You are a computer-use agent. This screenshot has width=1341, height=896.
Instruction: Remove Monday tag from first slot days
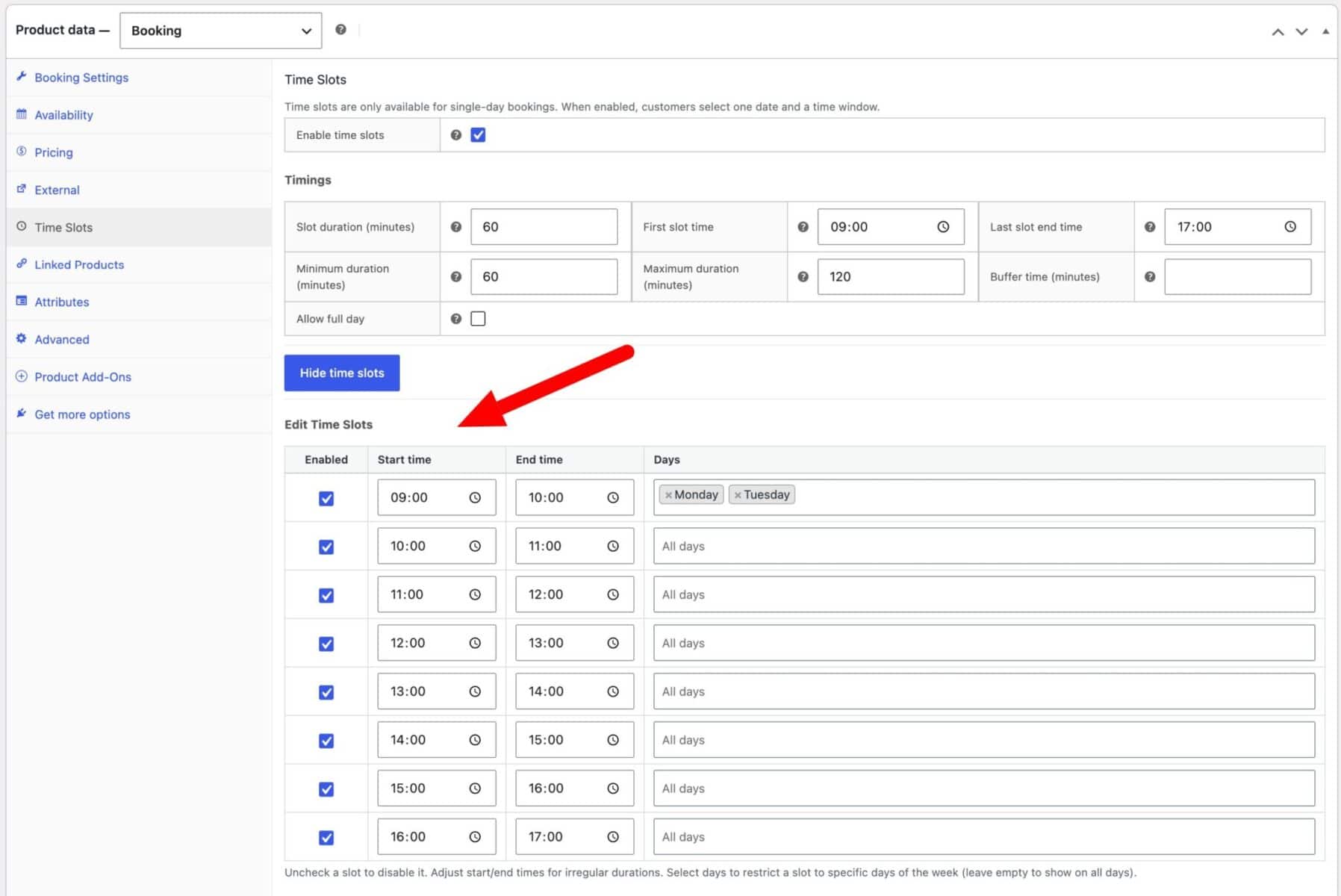(x=668, y=495)
